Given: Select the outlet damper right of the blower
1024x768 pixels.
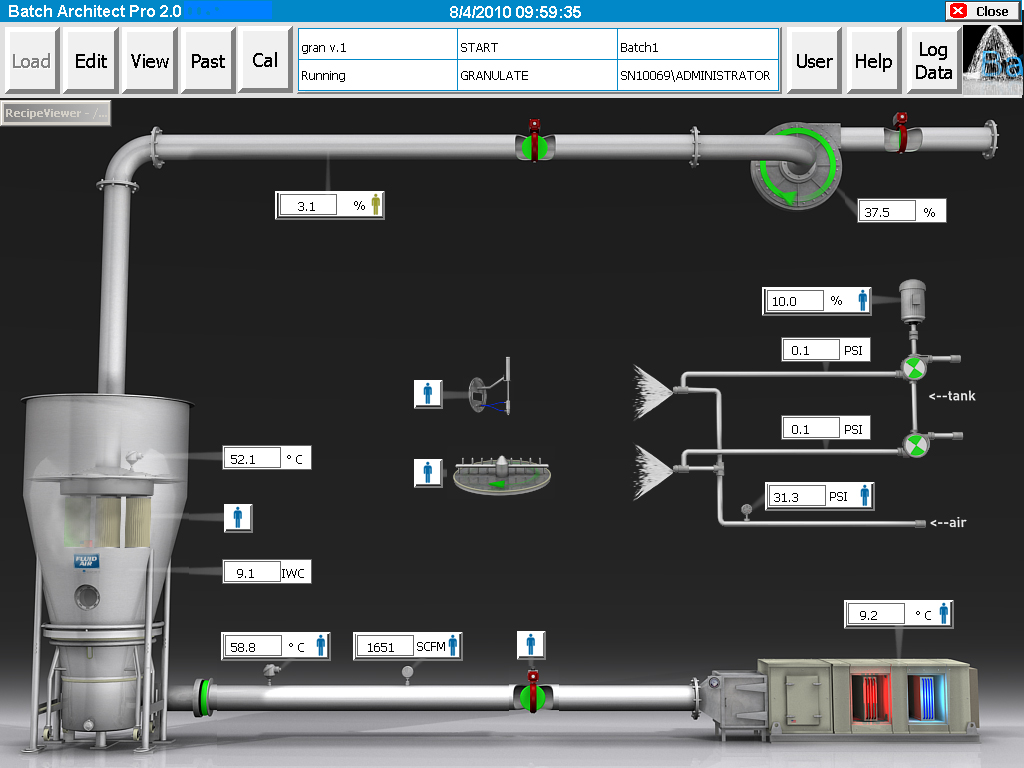Looking at the screenshot, I should 903,133.
